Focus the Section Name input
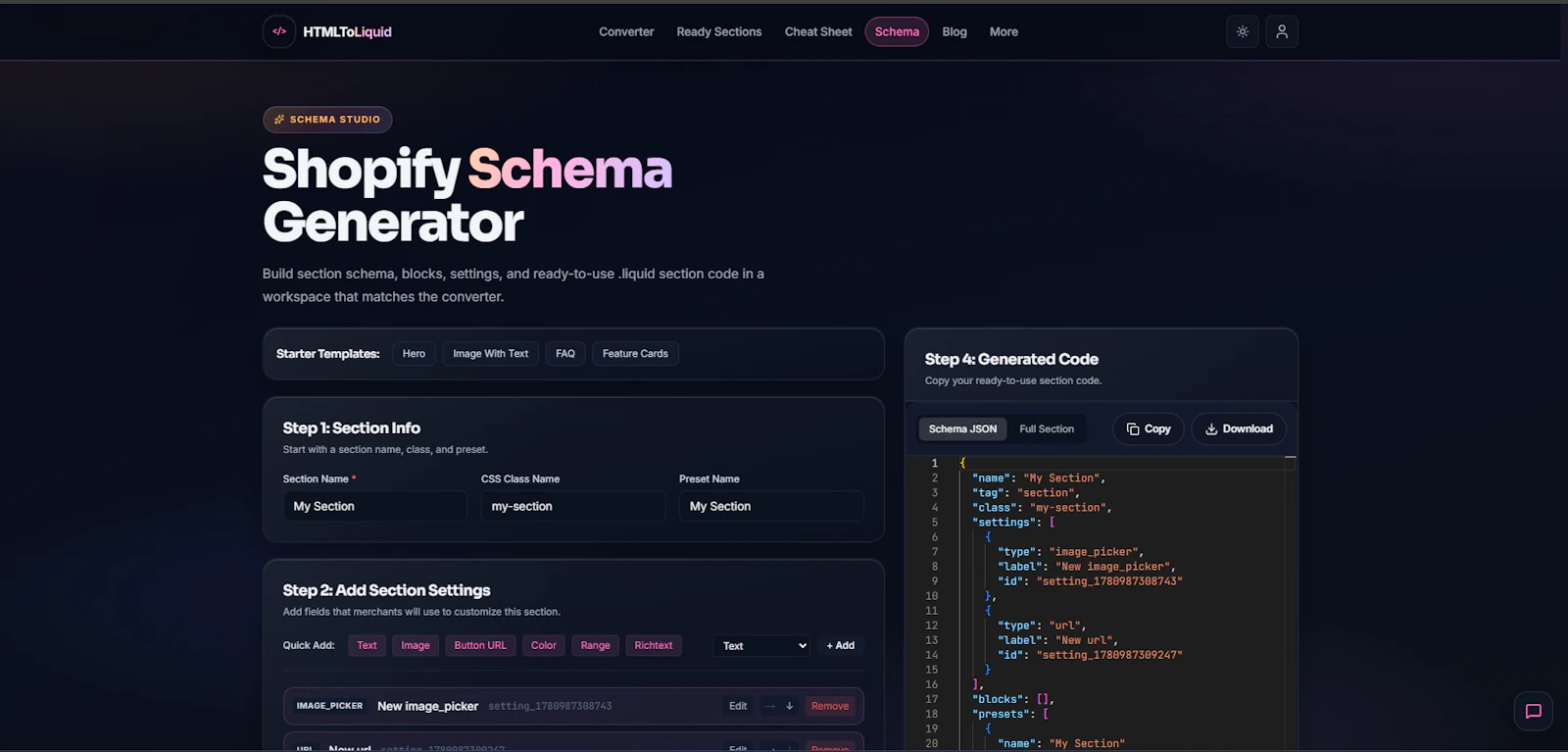1568x752 pixels. coord(375,506)
